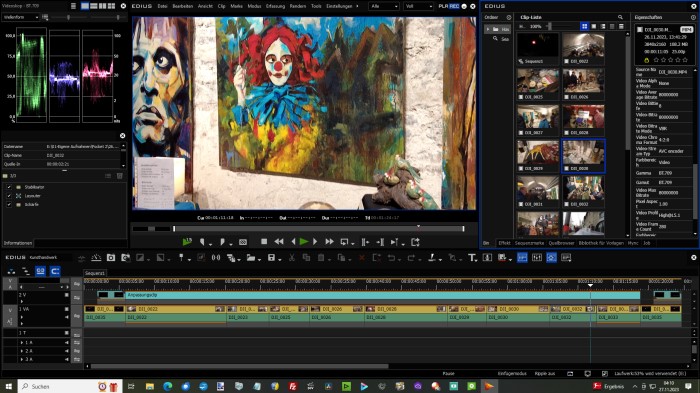Click the Informationen panel label
The image size is (700, 393).
coord(18,243)
